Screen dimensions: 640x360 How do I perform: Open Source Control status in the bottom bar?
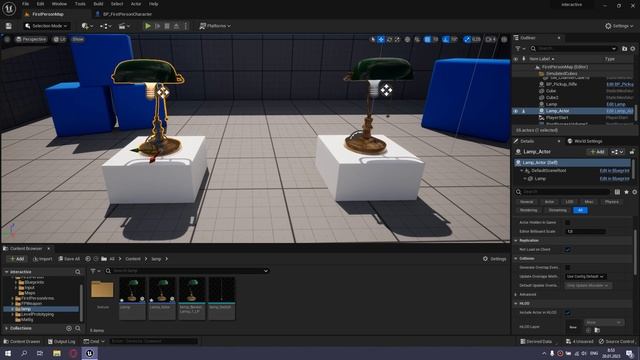tap(616, 341)
